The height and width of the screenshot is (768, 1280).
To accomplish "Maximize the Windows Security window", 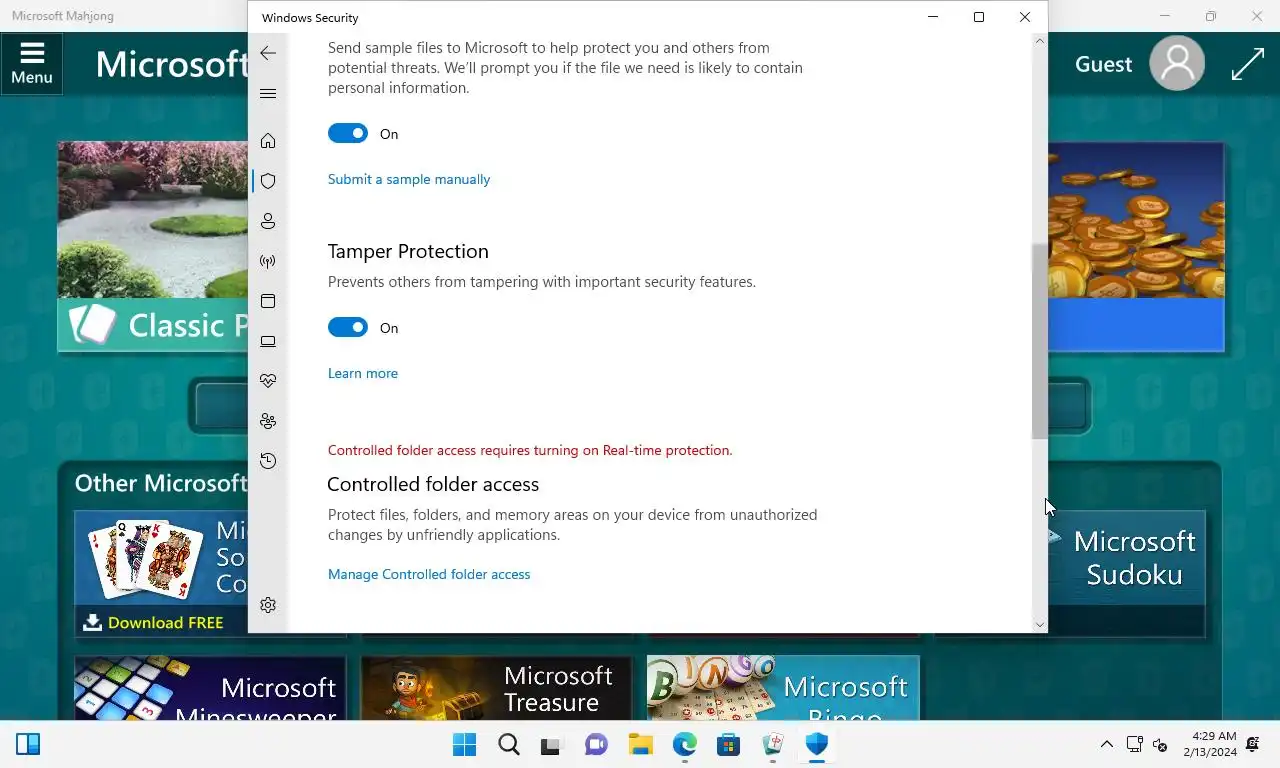I will (979, 17).
